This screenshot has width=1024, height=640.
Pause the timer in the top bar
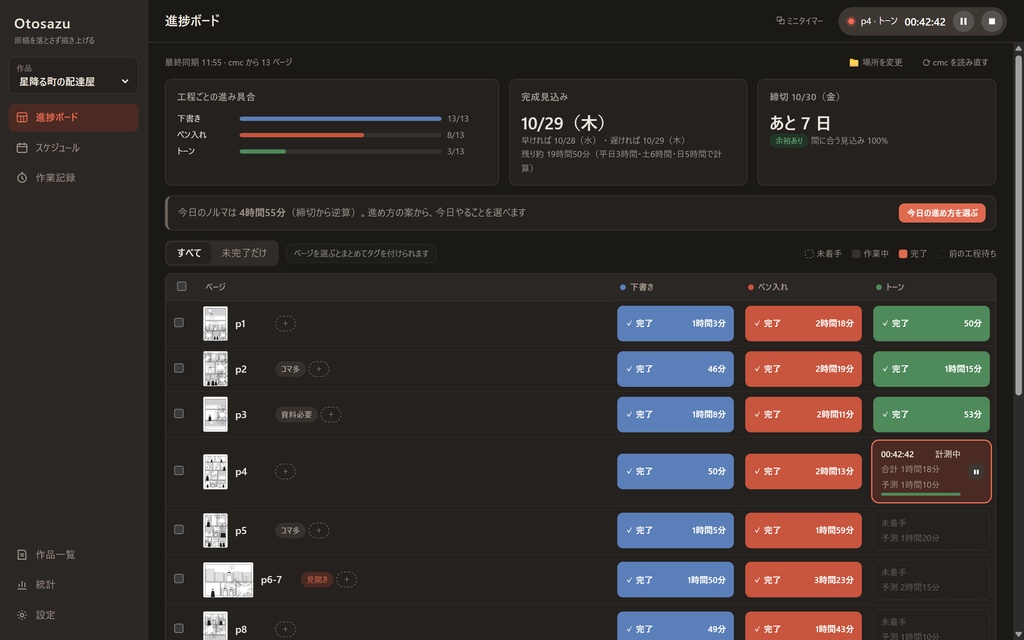coord(963,22)
